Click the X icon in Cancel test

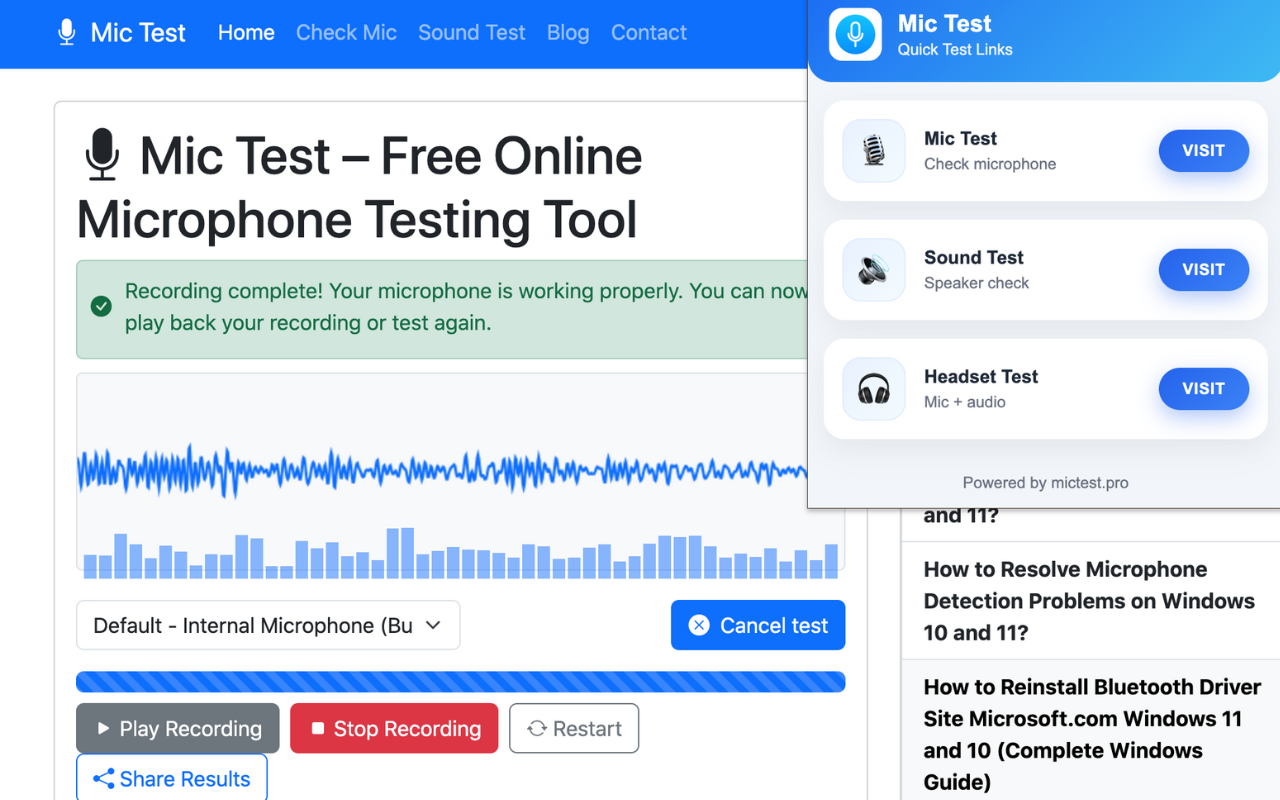click(x=700, y=625)
